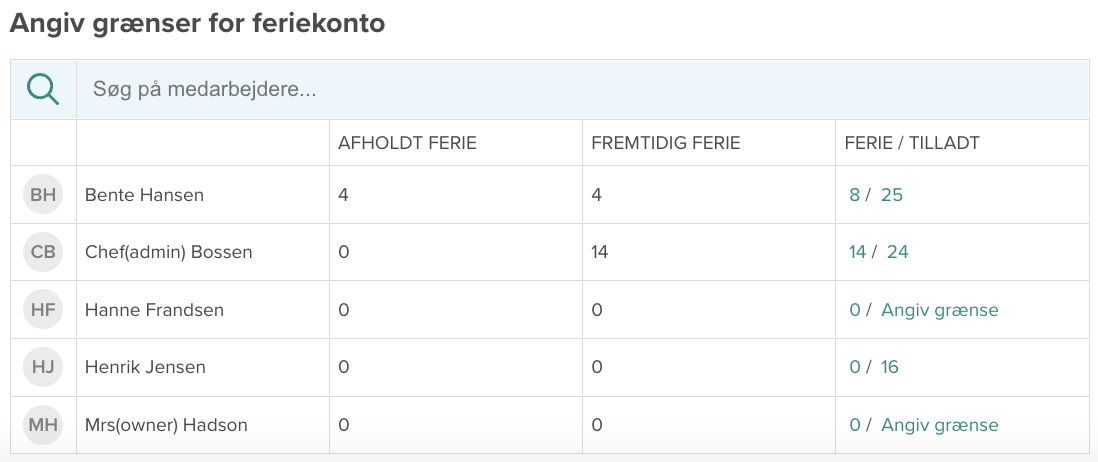The width and height of the screenshot is (1098, 462).
Task: Edit Chef(admin) Bossen's allowed limit 24
Action: tap(897, 252)
